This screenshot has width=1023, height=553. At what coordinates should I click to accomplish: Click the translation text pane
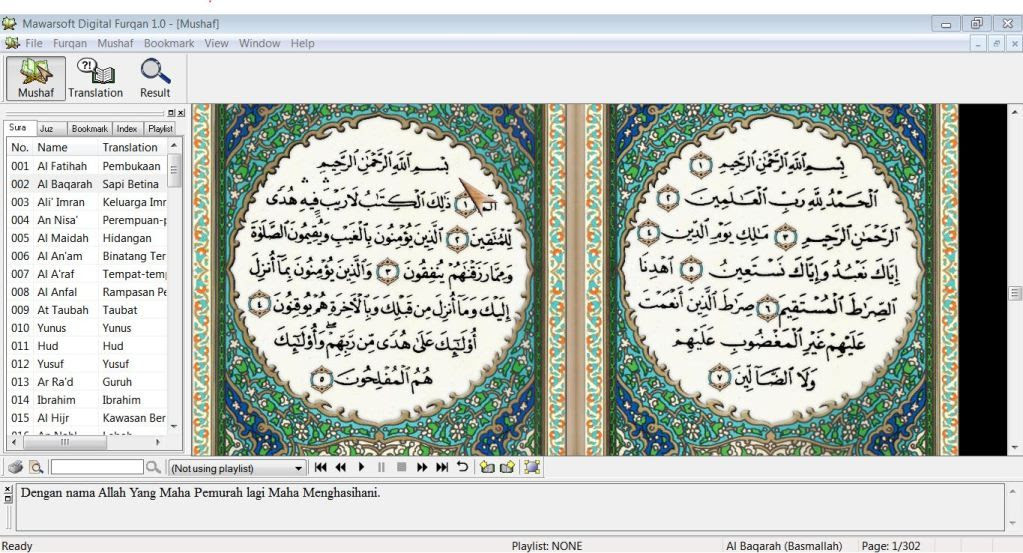510,507
